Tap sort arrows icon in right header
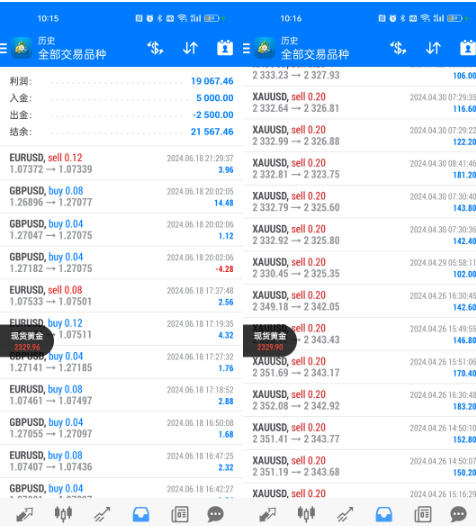 [x=433, y=48]
